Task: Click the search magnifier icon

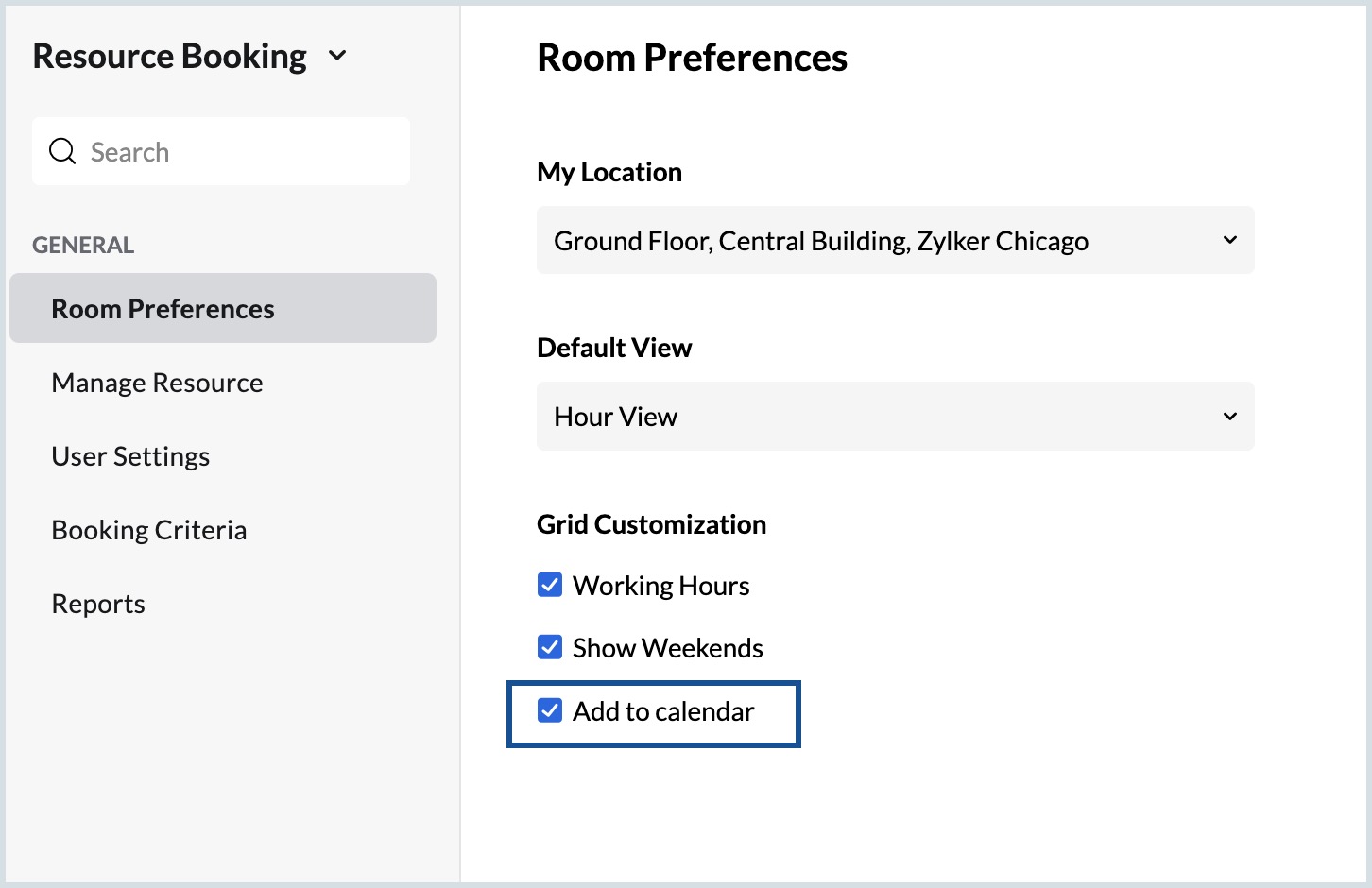Action: tap(62, 151)
